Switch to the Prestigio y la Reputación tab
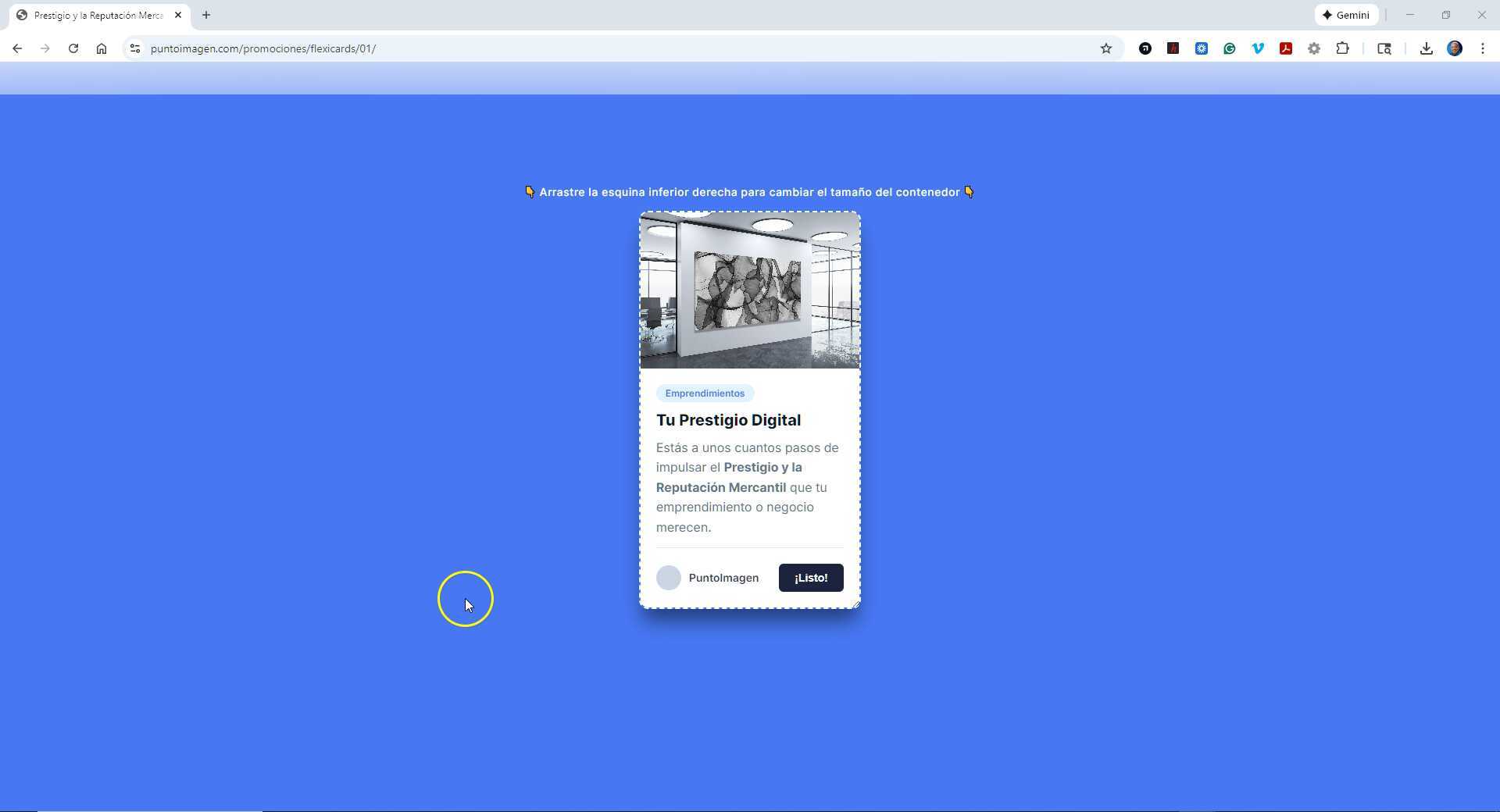The width and height of the screenshot is (1500, 812). pyautogui.click(x=94, y=15)
